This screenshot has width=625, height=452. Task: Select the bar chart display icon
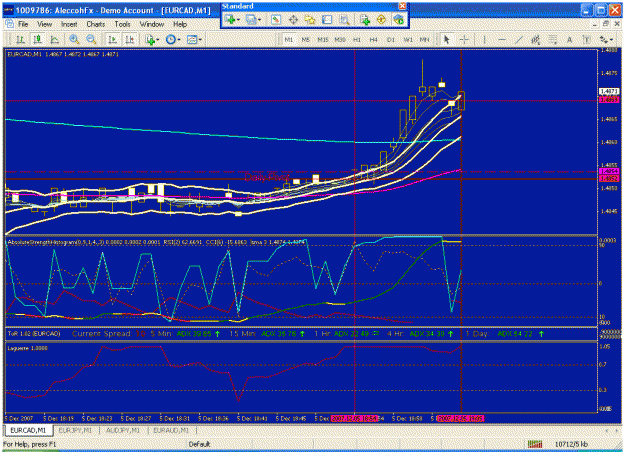pos(20,39)
